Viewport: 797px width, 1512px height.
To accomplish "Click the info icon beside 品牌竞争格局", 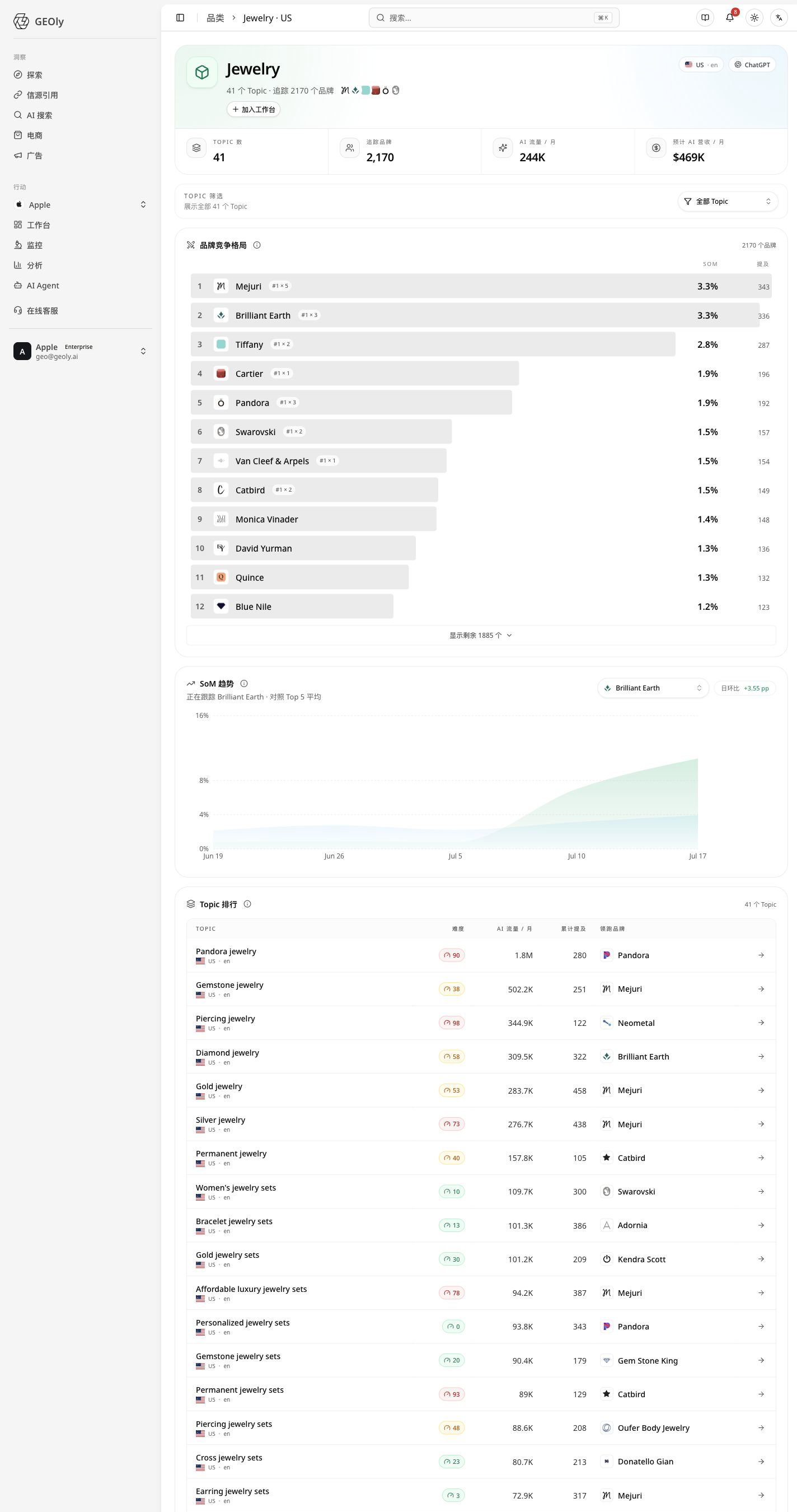I will point(257,245).
